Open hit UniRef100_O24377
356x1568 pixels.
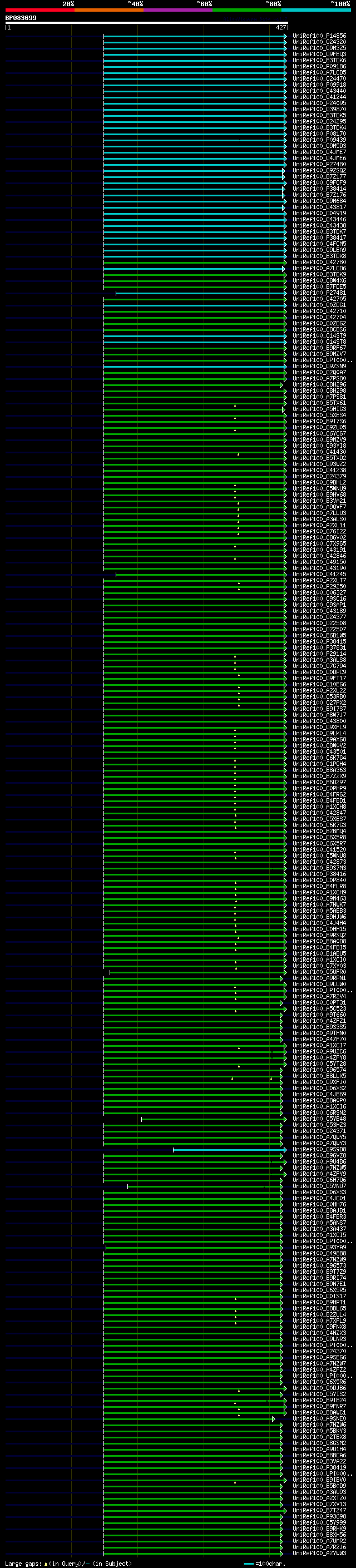pos(319,617)
